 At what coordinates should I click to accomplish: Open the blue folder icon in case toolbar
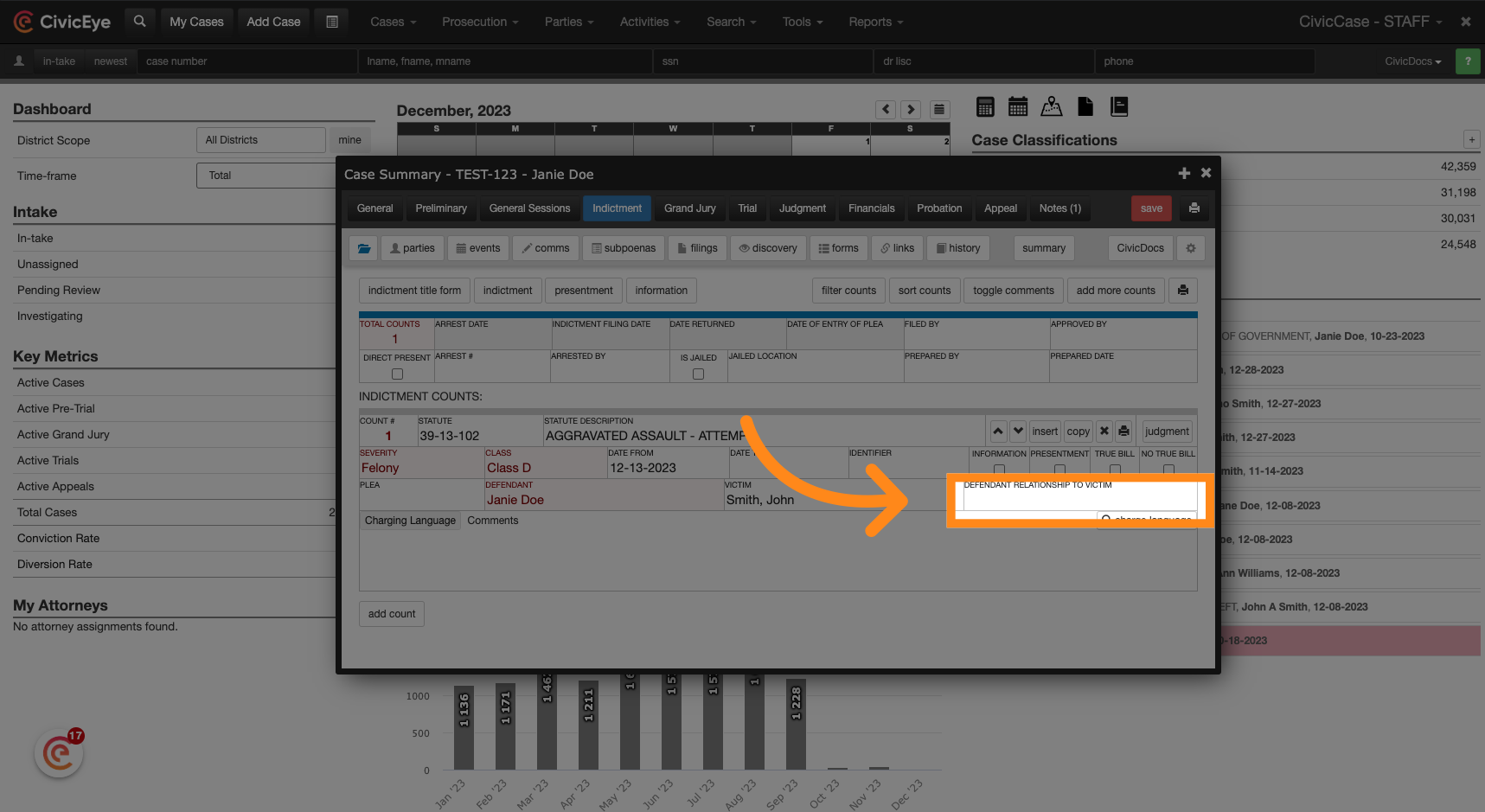[x=364, y=248]
